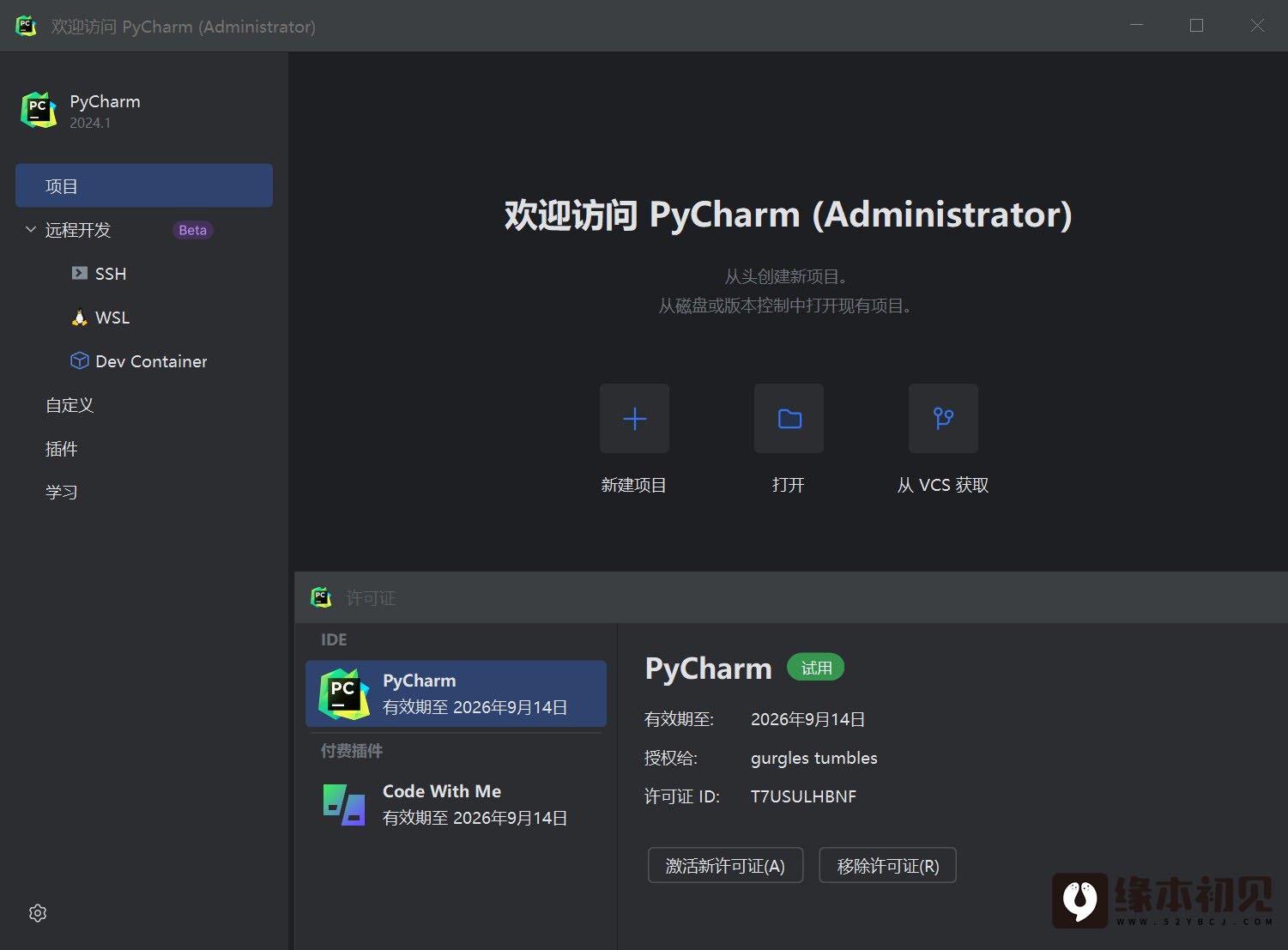Click the SSH terminal icon
The width and height of the screenshot is (1288, 950).
point(80,273)
